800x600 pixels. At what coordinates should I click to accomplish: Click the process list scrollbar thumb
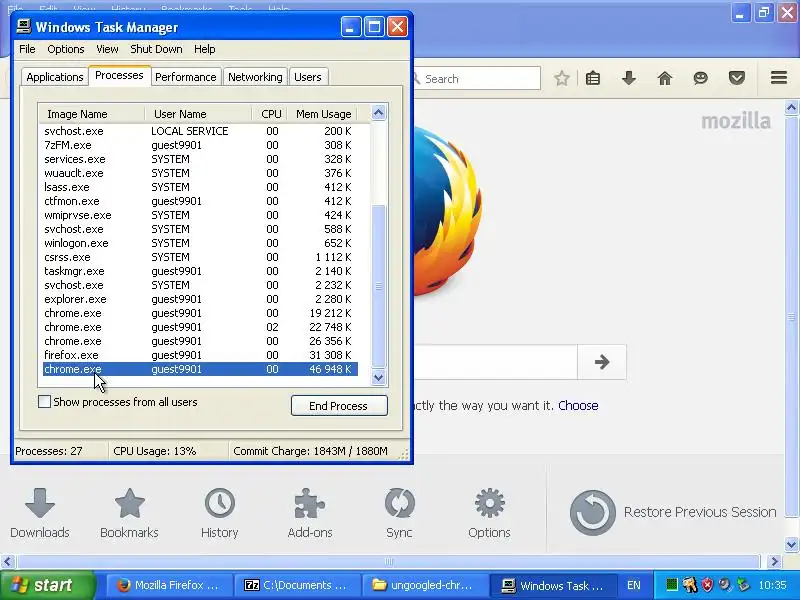[379, 286]
